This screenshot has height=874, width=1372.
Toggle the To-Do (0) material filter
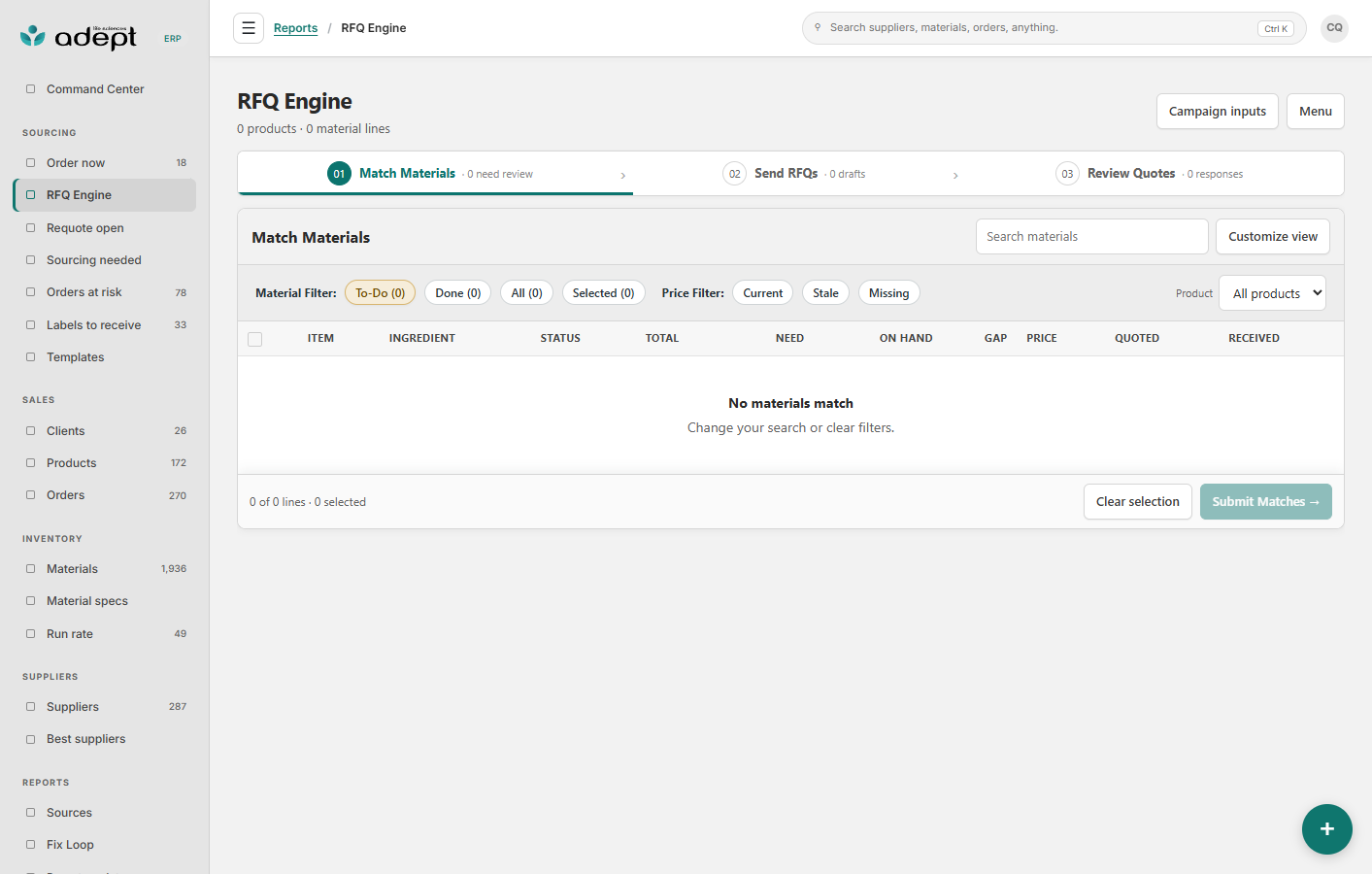click(x=380, y=292)
